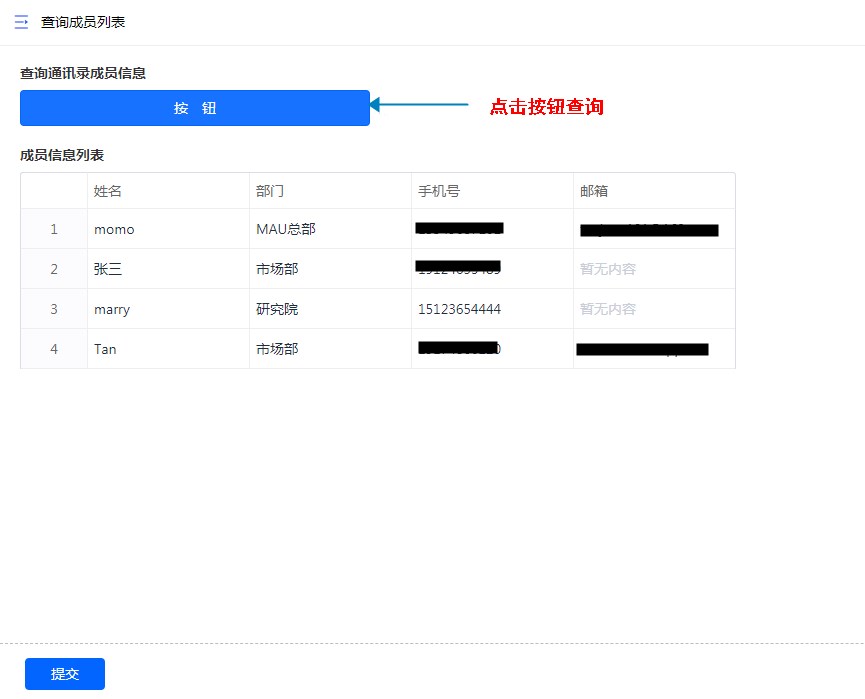This screenshot has height=699, width=865.
Task: Click the 手机号 column header
Action: coord(439,191)
